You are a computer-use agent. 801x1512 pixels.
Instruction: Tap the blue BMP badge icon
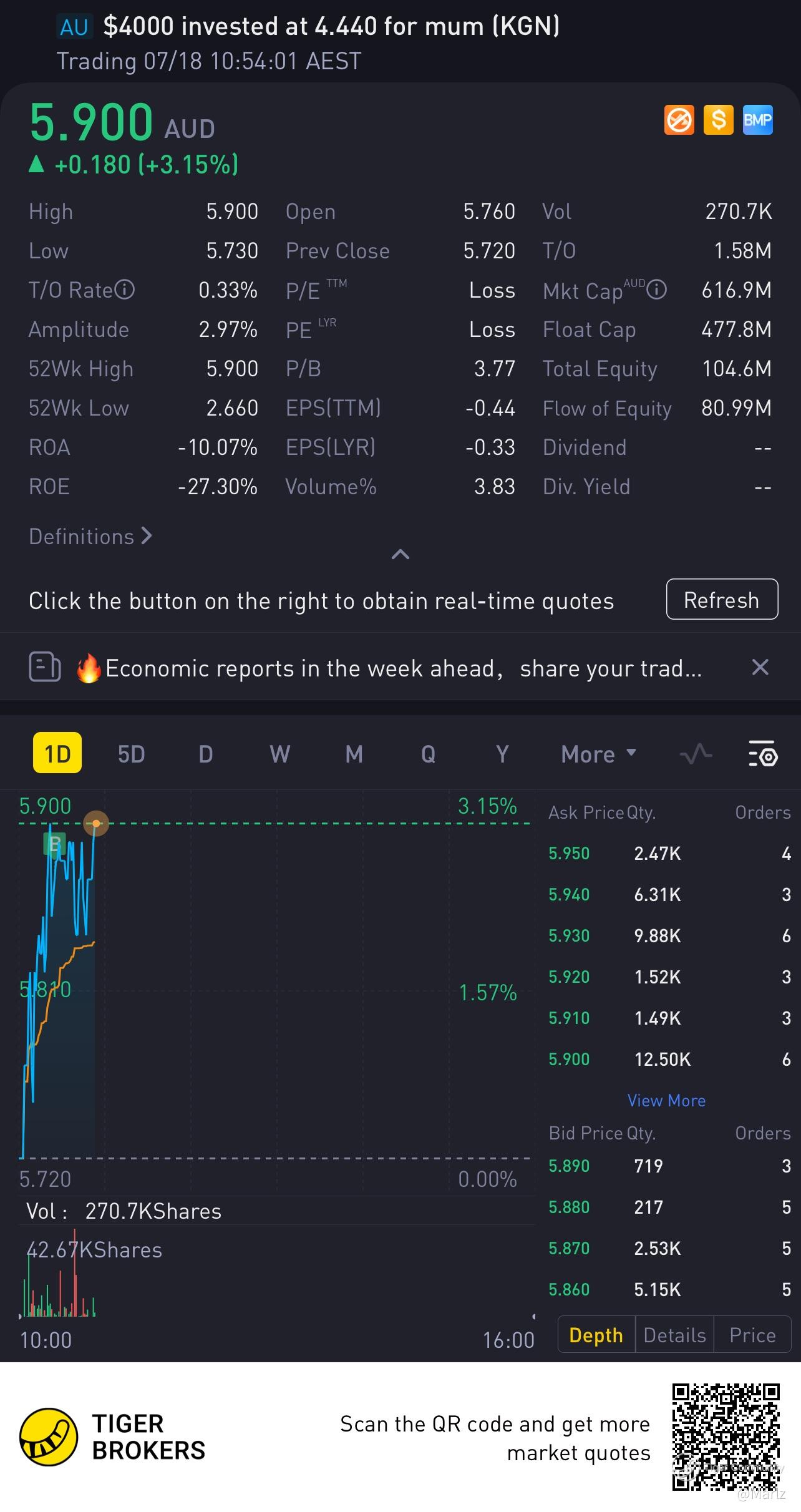tap(757, 120)
